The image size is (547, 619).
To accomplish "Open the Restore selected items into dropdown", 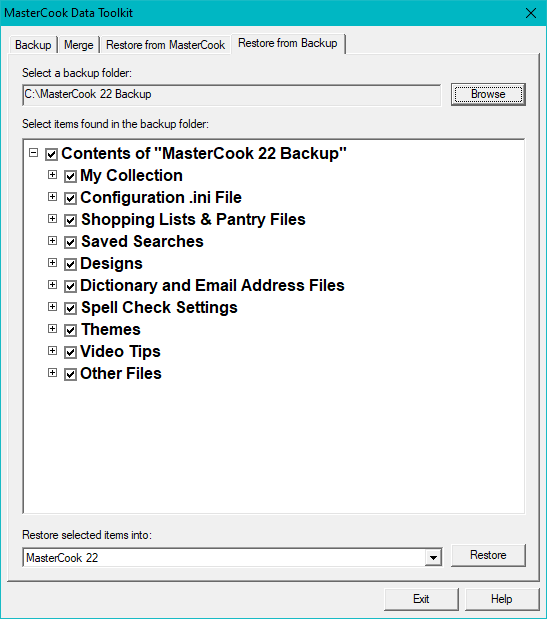I will [433, 558].
